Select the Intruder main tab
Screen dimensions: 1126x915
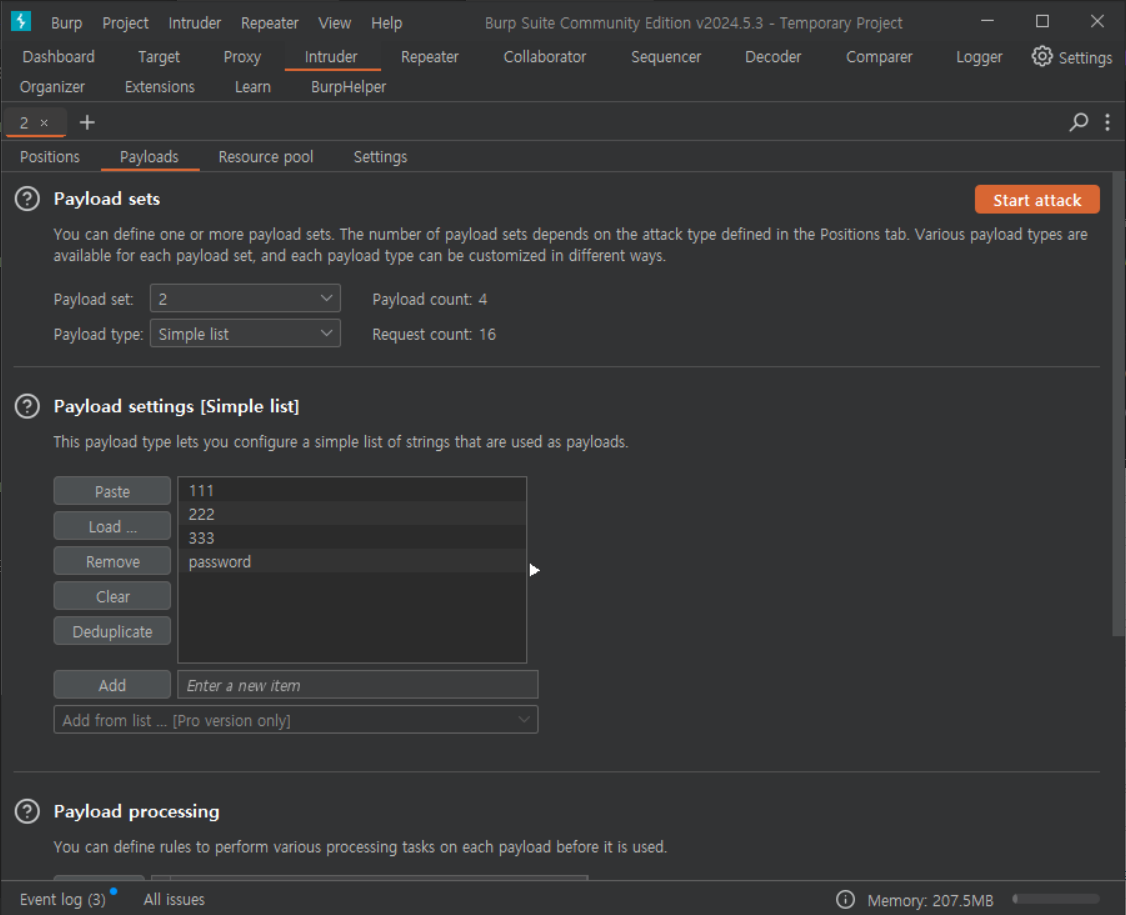(330, 57)
